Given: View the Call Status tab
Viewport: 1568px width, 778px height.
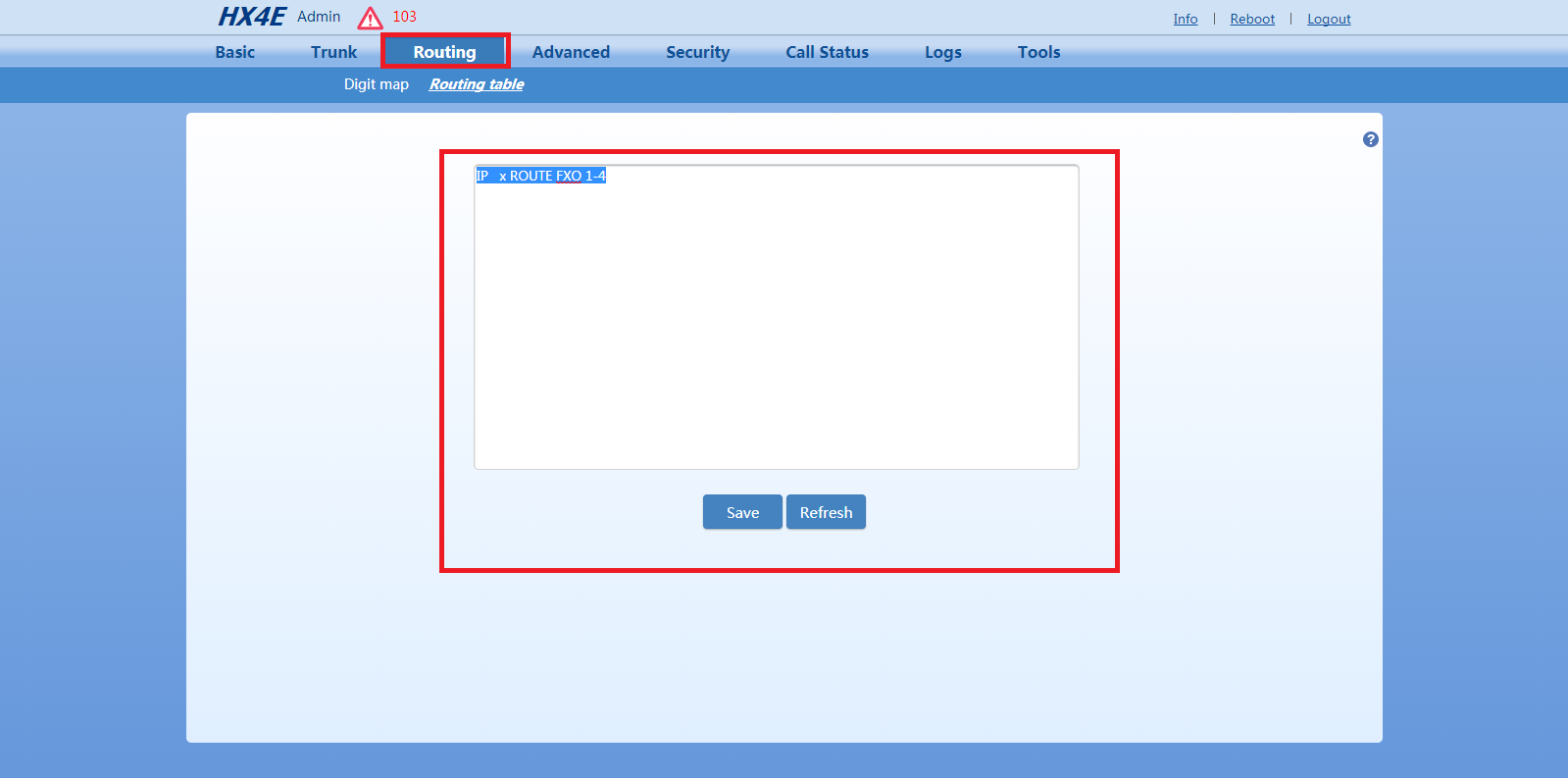Looking at the screenshot, I should coord(827,52).
